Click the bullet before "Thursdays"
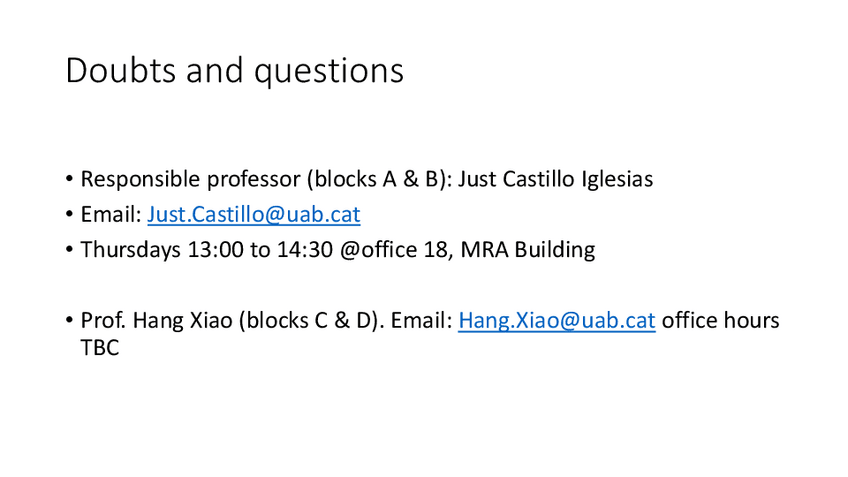848x477 pixels. pyautogui.click(x=70, y=250)
